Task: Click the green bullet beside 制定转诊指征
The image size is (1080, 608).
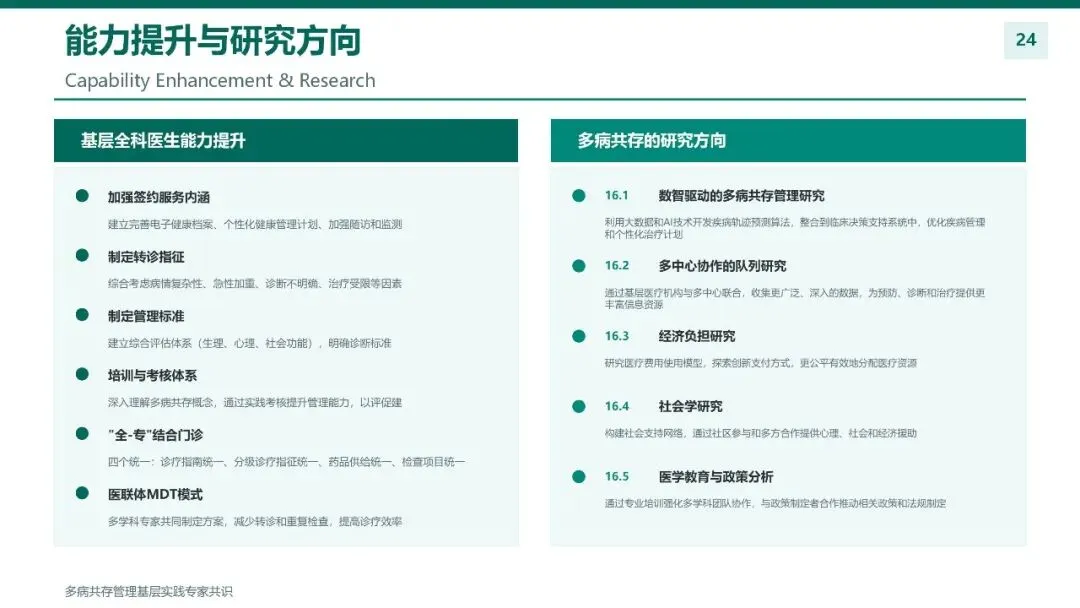Action: tap(82, 255)
